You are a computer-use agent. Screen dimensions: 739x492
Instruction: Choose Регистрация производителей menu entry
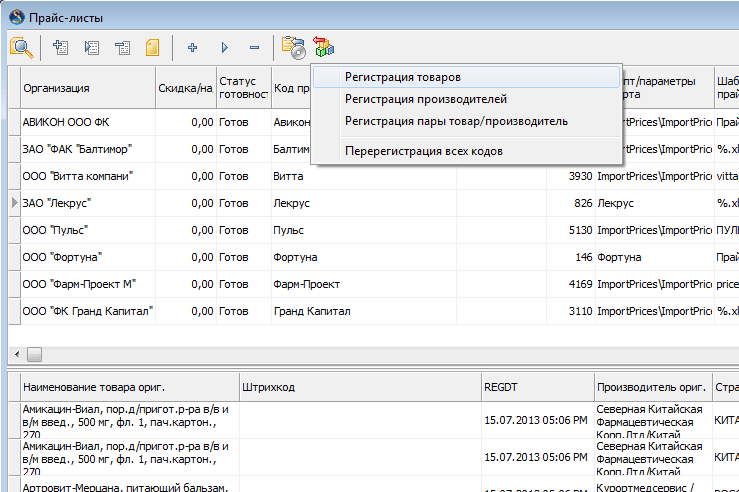click(x=467, y=99)
